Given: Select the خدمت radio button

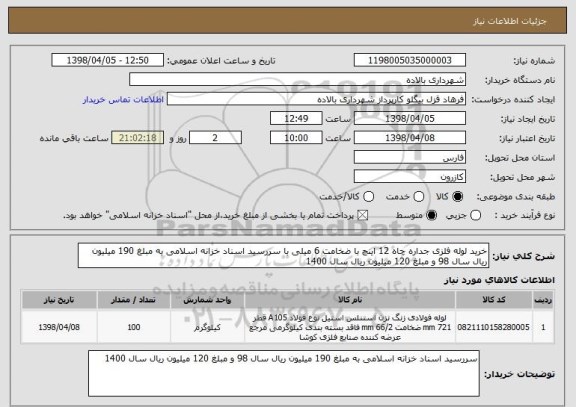Looking at the screenshot, I should coord(419,197).
